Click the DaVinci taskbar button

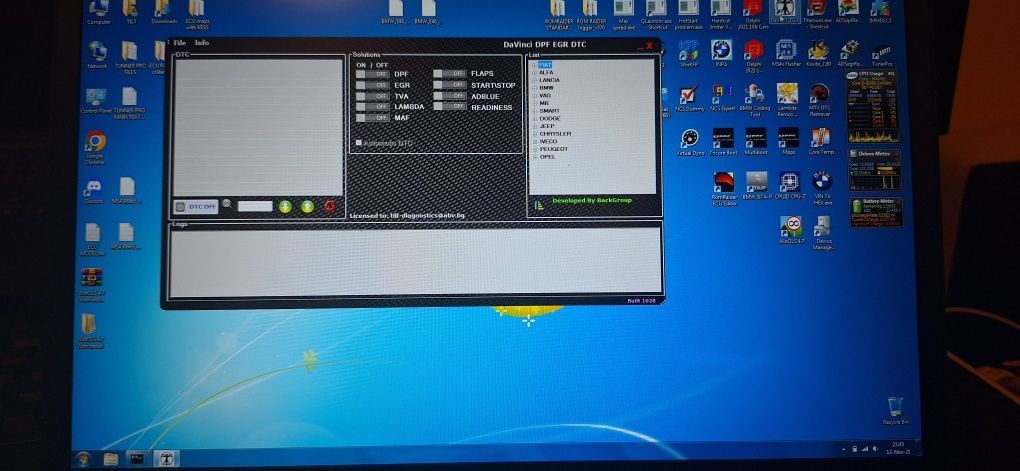(x=166, y=459)
